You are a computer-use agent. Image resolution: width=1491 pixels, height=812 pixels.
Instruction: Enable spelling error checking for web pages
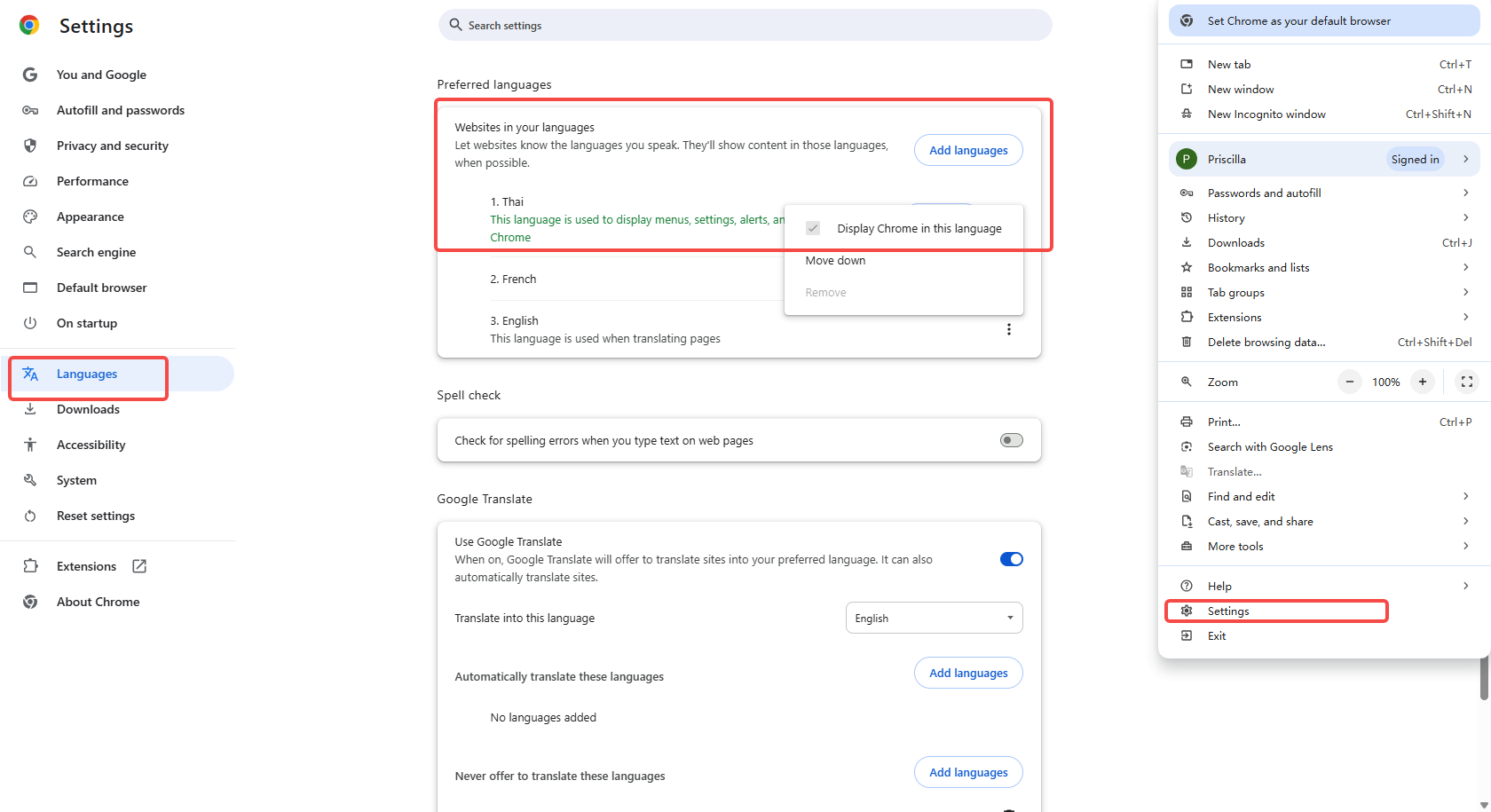click(x=1011, y=439)
